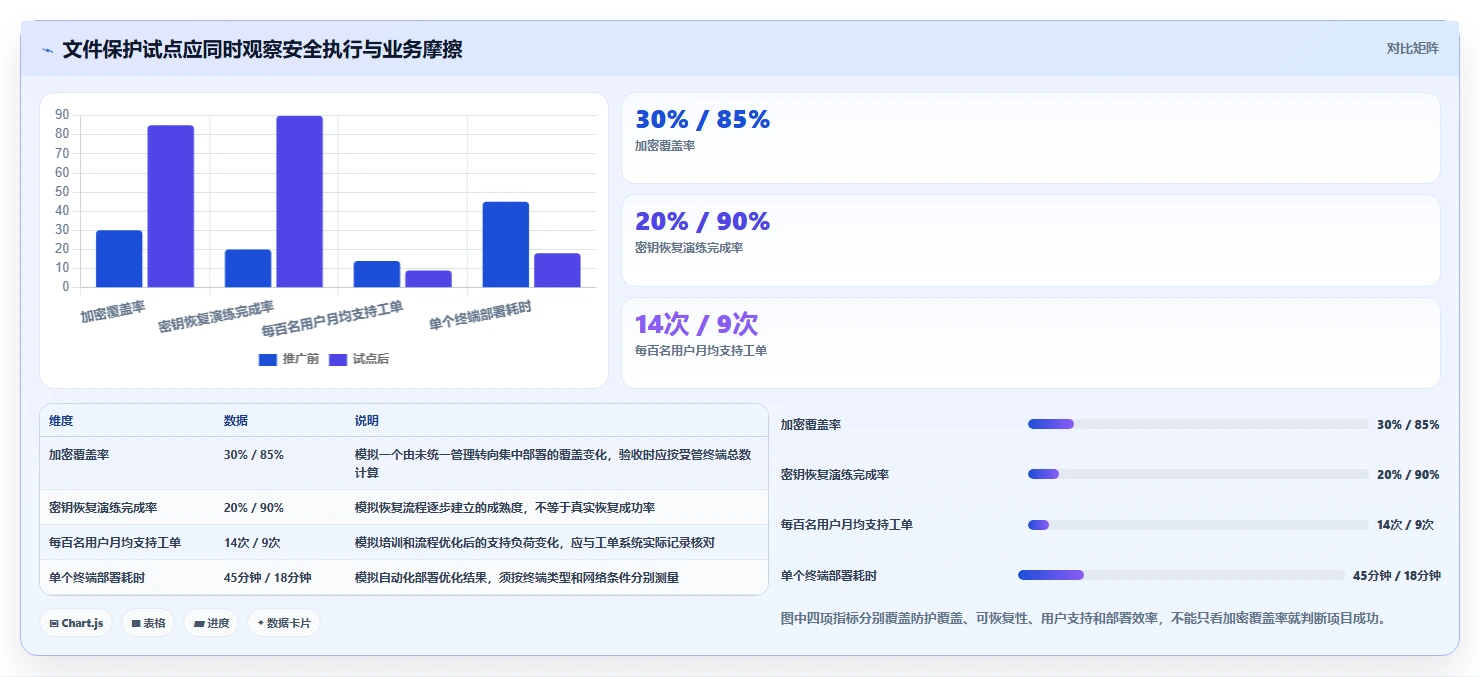This screenshot has width=1480, height=677.
Task: Click the 14次 / 9次 value beside progress bar
Action: pyautogui.click(x=1405, y=525)
